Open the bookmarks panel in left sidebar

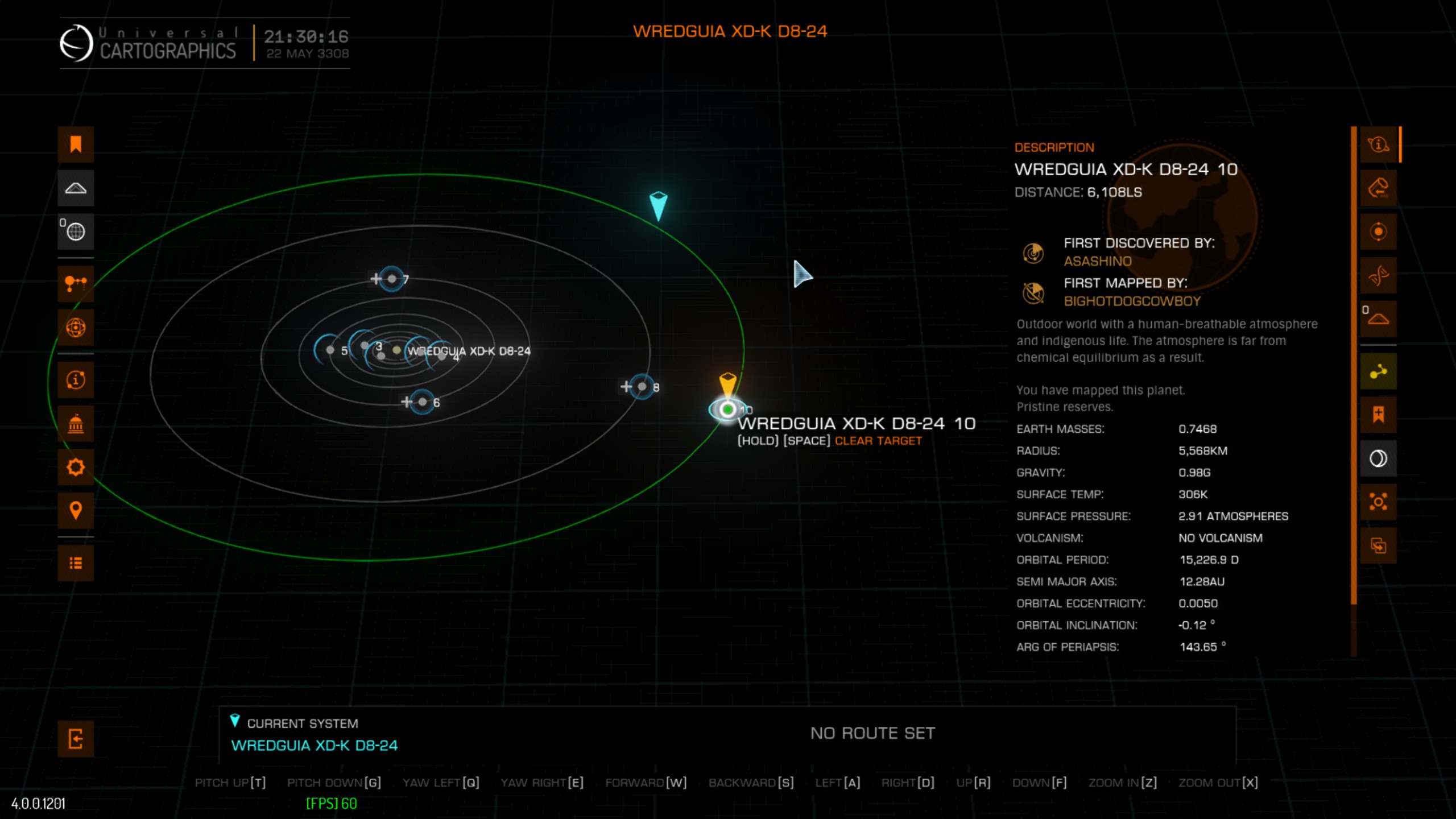point(76,144)
